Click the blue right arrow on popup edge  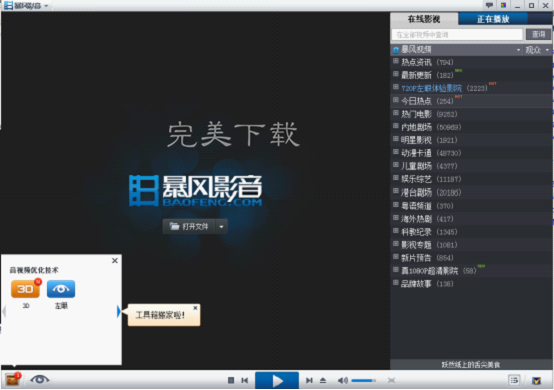pyautogui.click(x=119, y=312)
